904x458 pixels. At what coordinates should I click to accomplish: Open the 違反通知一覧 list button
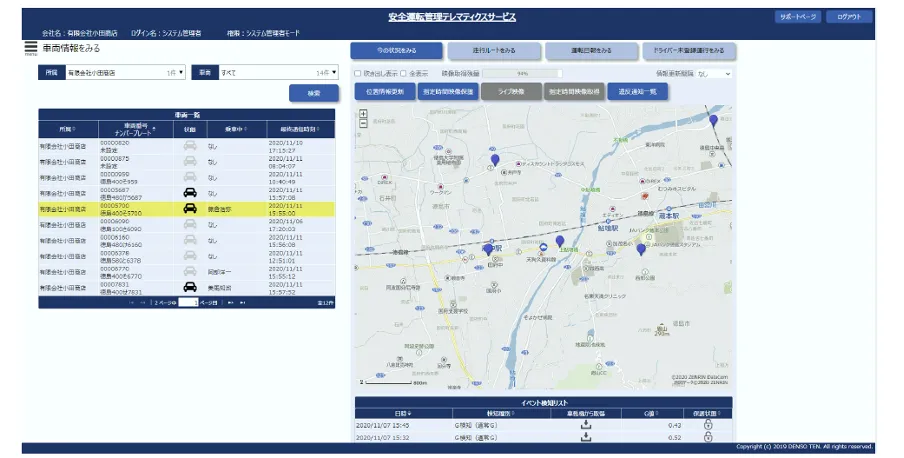[x=638, y=92]
